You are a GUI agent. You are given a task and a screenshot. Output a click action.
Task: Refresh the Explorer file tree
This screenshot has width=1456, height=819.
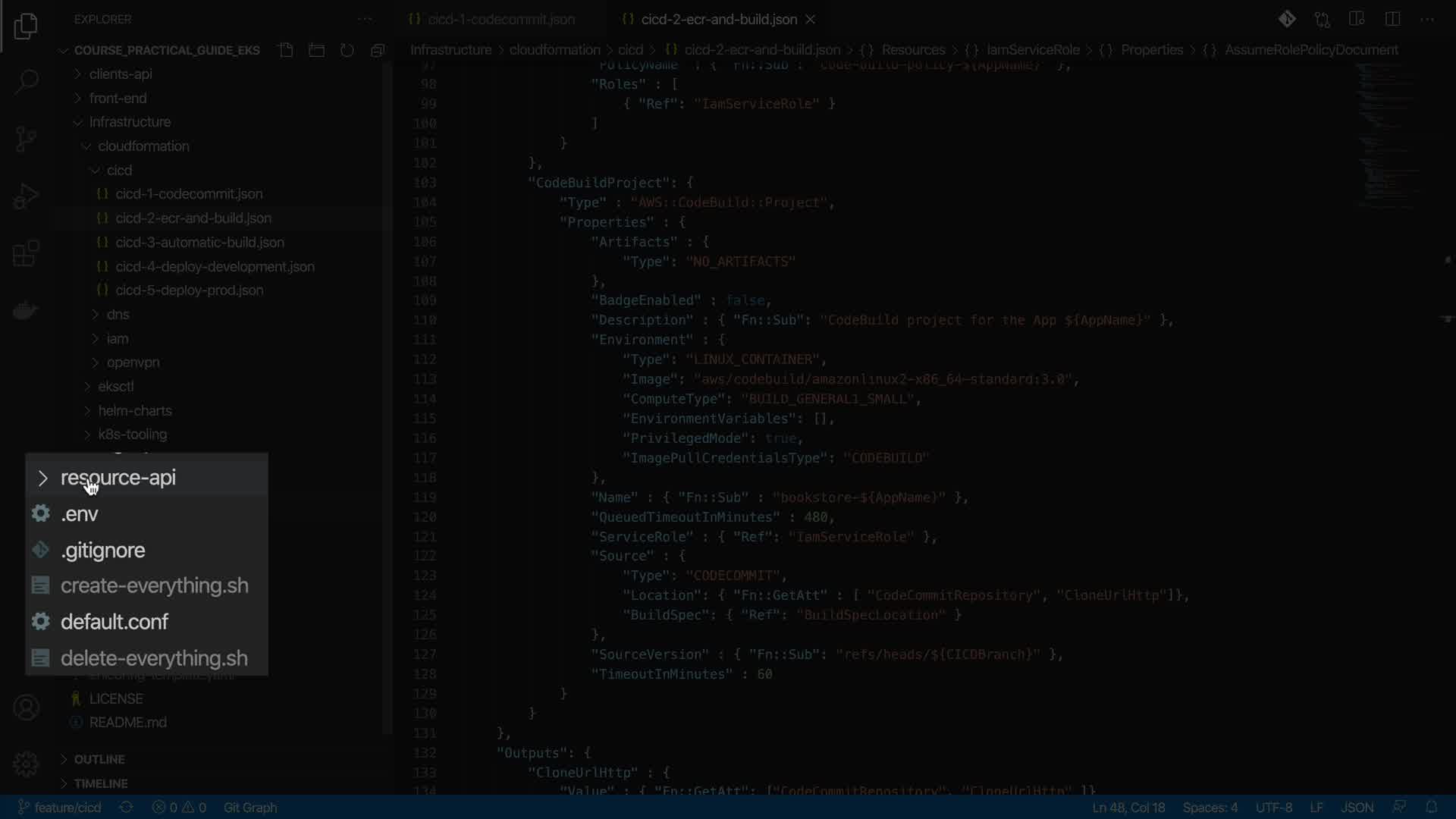tap(347, 50)
